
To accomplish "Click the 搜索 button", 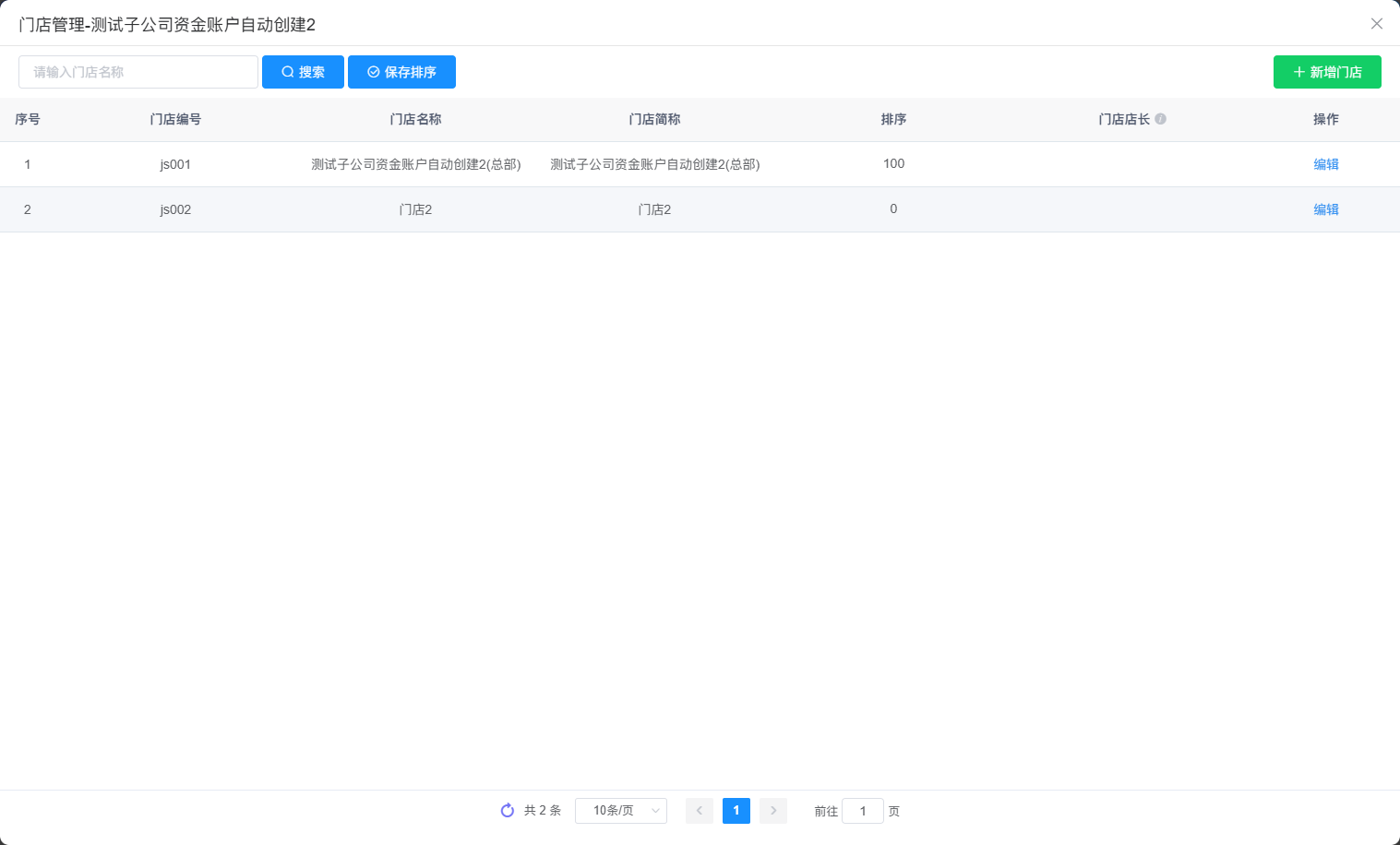I will [303, 72].
